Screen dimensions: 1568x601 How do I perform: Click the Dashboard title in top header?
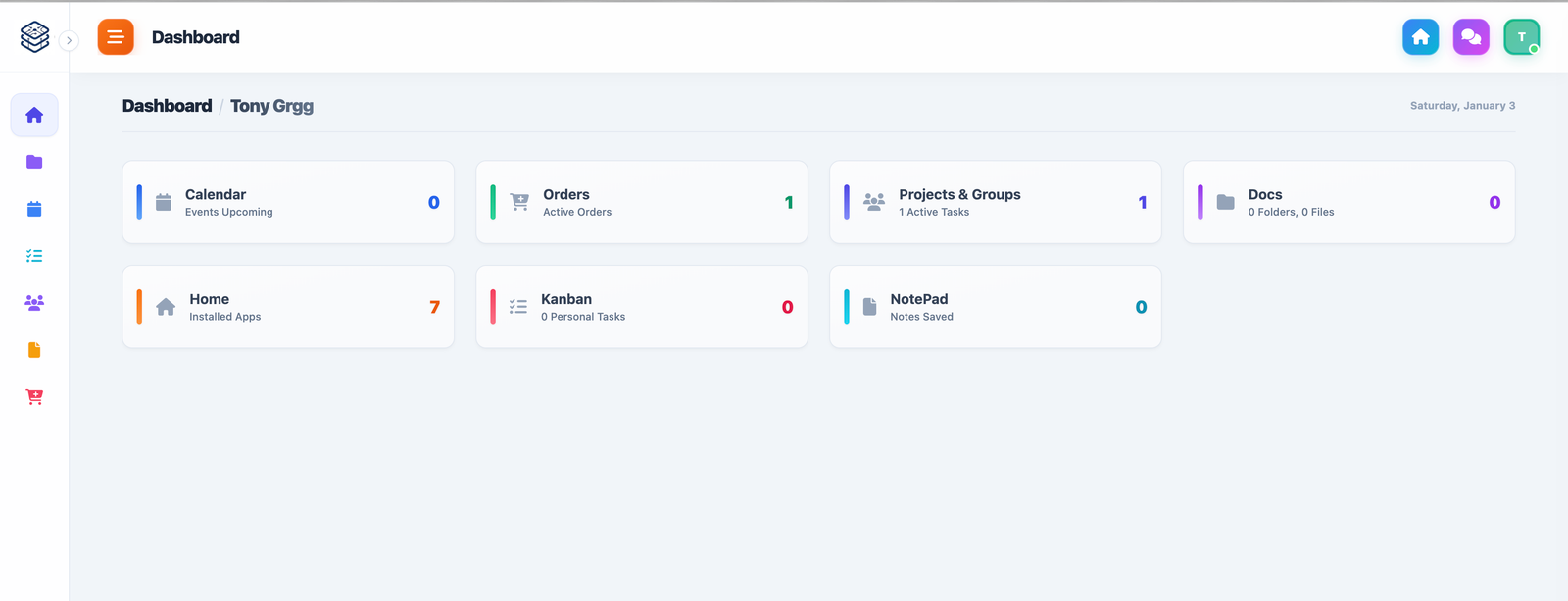[x=196, y=37]
